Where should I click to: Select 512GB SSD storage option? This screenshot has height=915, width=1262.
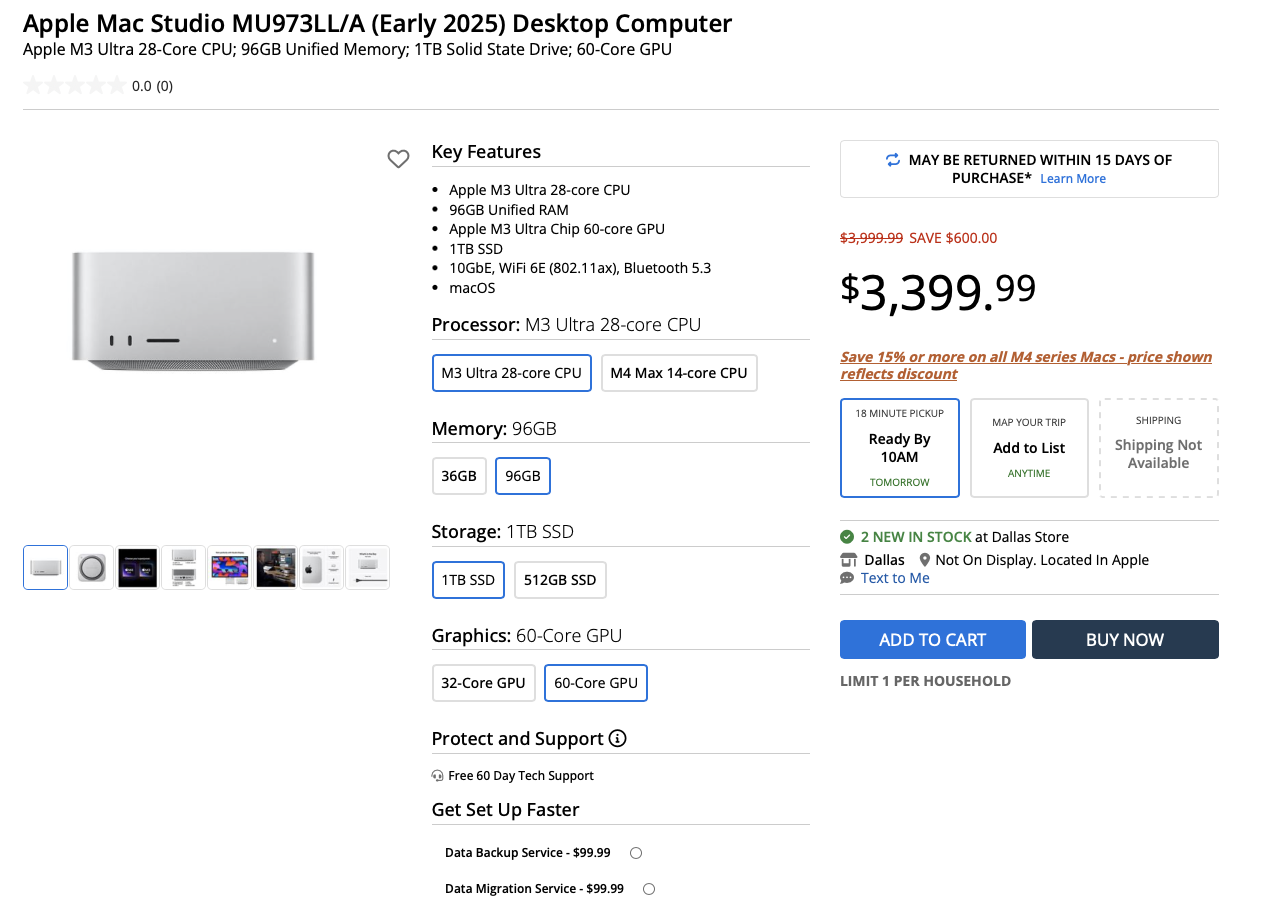pos(560,580)
